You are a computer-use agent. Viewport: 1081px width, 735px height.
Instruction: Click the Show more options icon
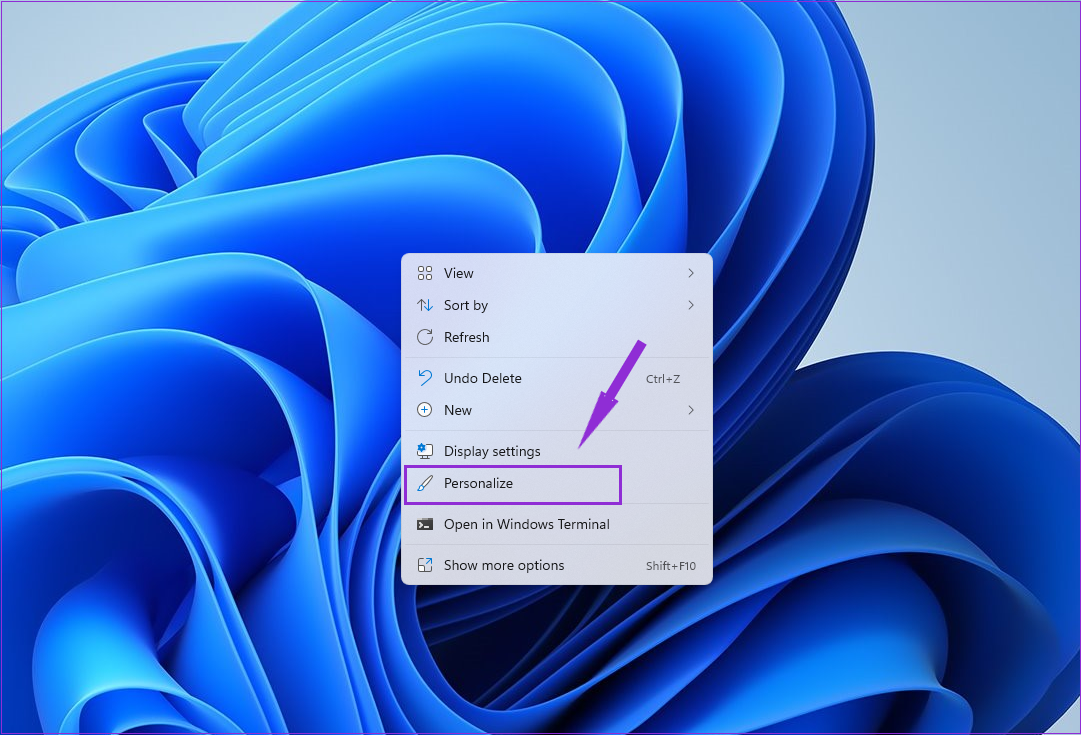pos(426,565)
